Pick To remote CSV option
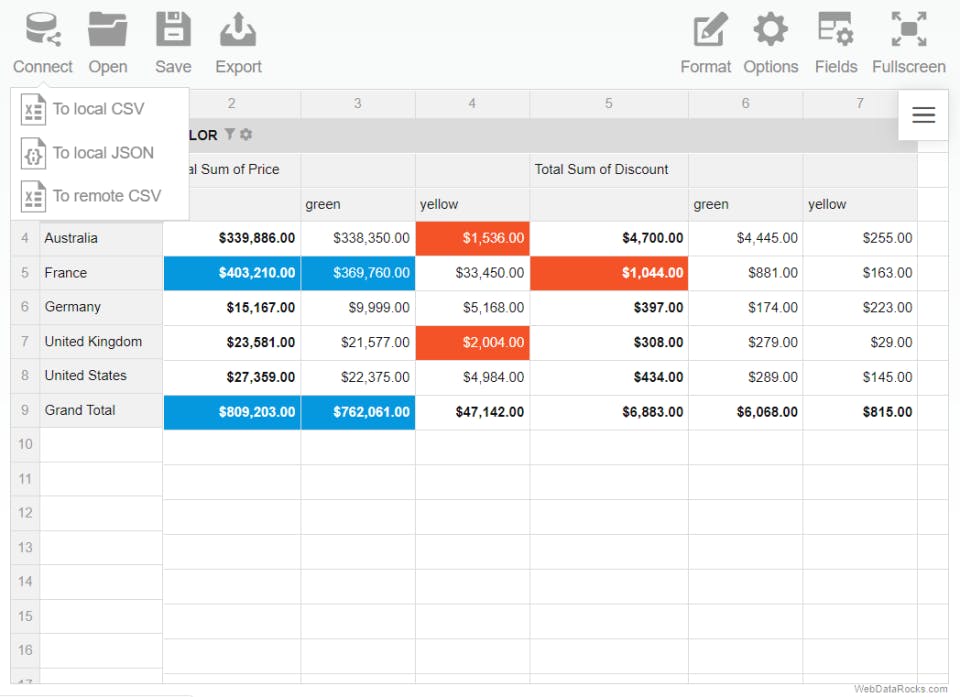This screenshot has height=697, width=960. (x=104, y=196)
